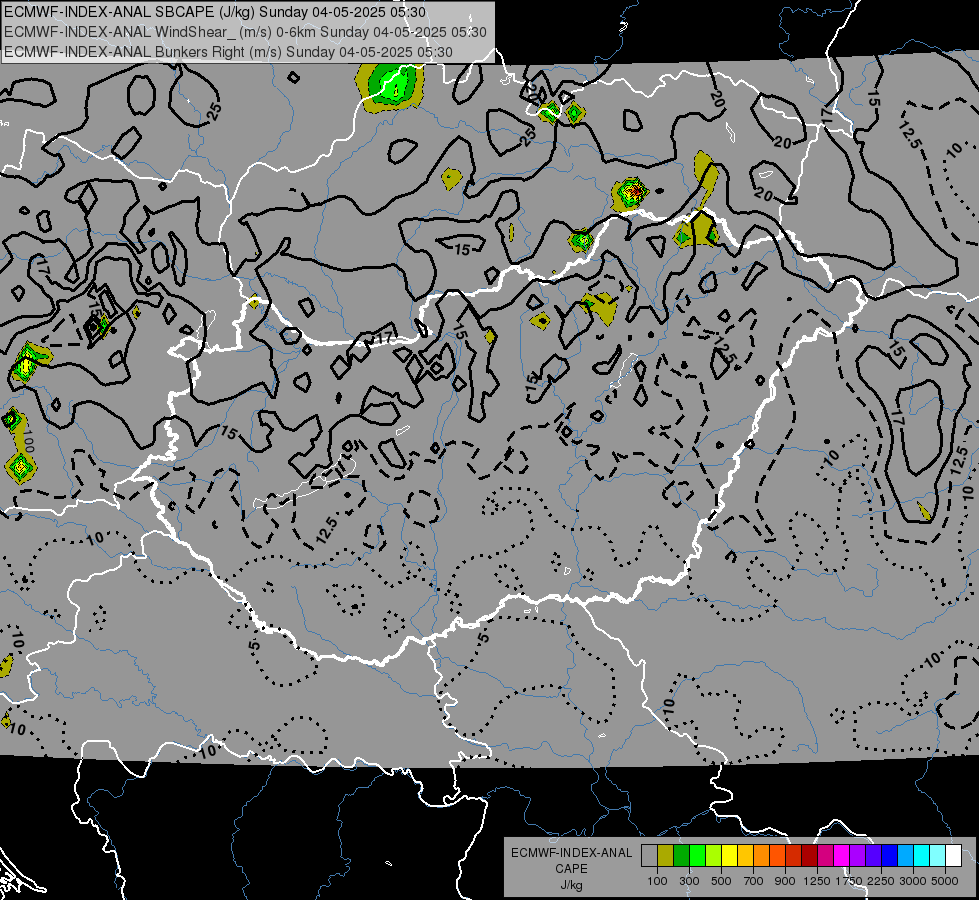Click the 3000 tick label in the legend

913,881
